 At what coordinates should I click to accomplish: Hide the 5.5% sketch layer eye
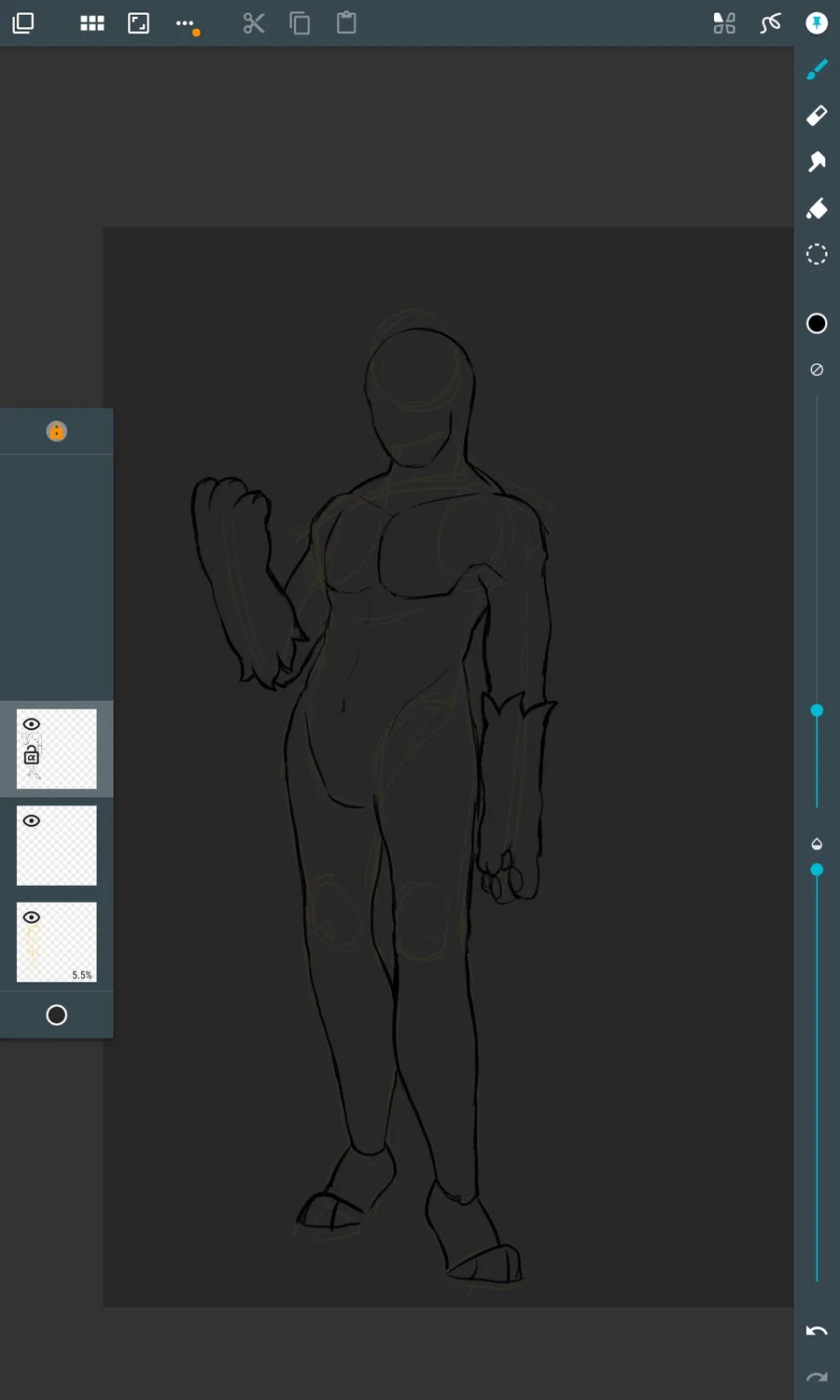coord(32,917)
